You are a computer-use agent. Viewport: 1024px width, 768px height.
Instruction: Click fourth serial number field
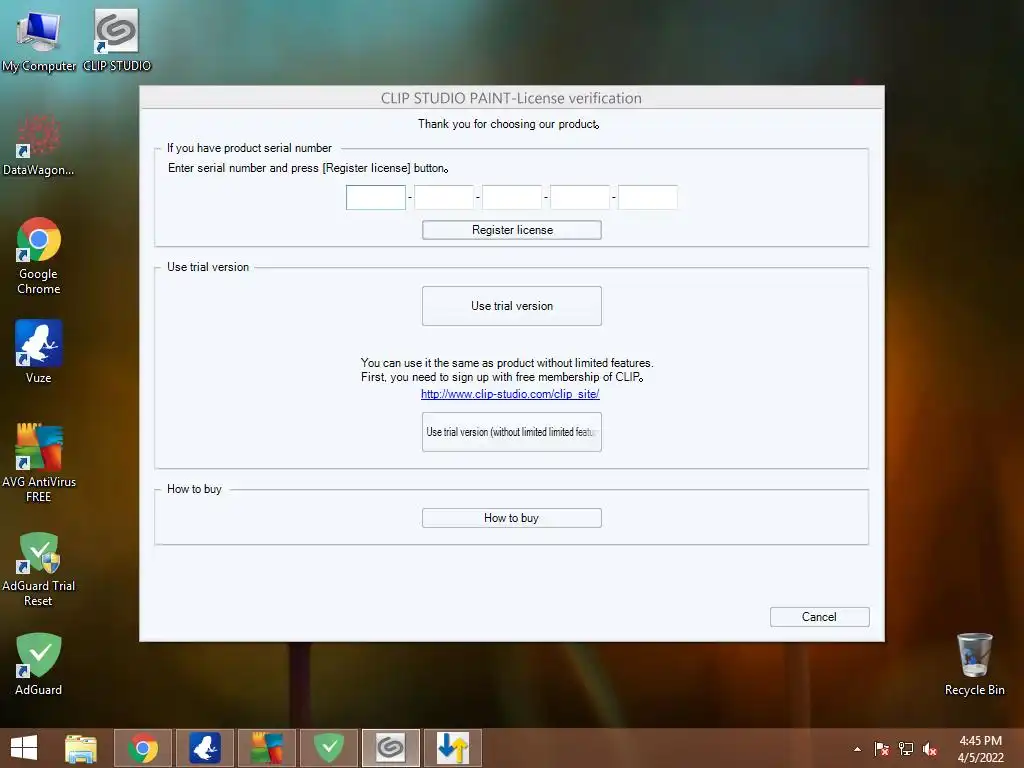click(580, 197)
